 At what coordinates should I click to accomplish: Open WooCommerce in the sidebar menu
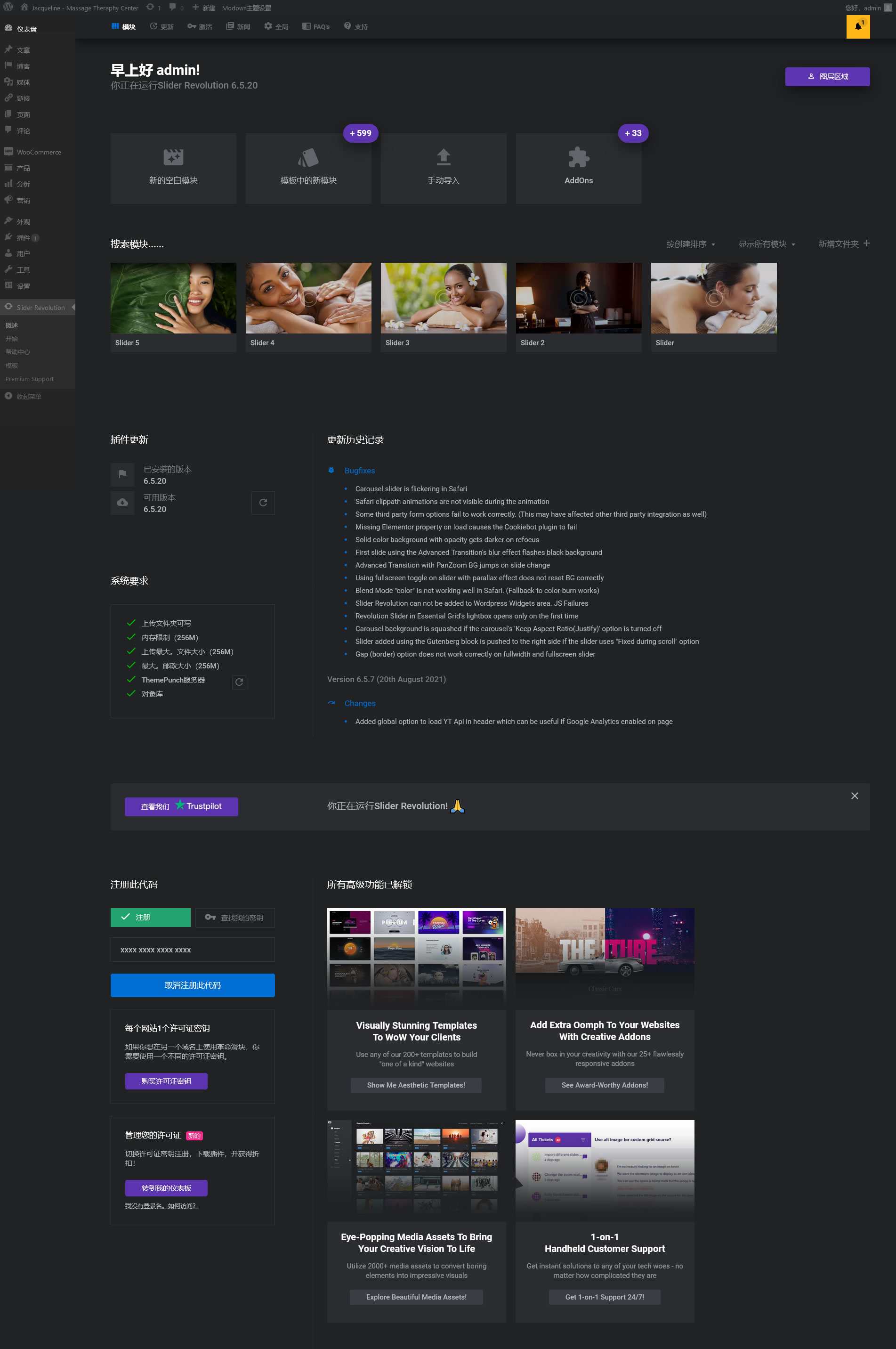[38, 152]
